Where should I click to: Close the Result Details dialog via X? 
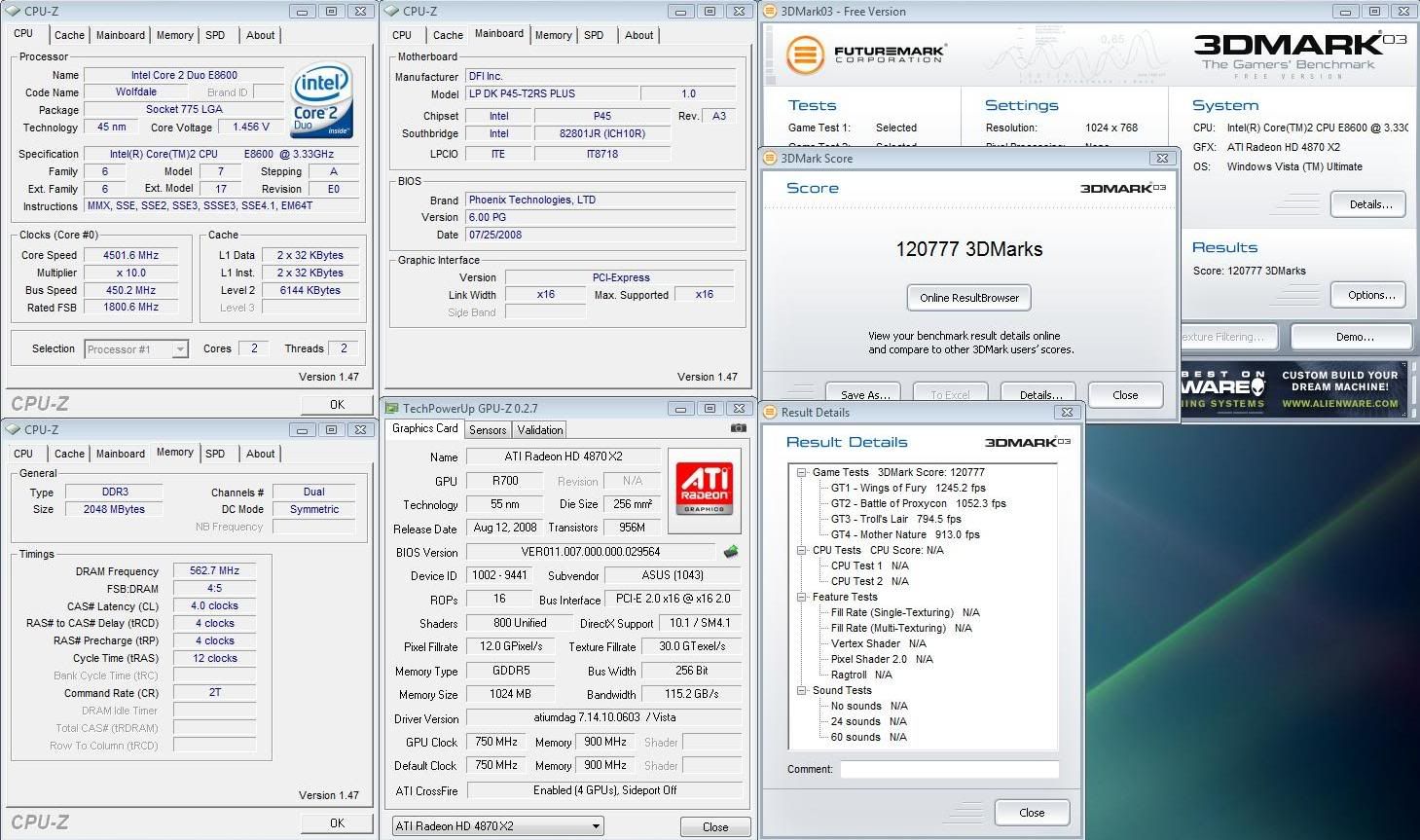[1067, 413]
